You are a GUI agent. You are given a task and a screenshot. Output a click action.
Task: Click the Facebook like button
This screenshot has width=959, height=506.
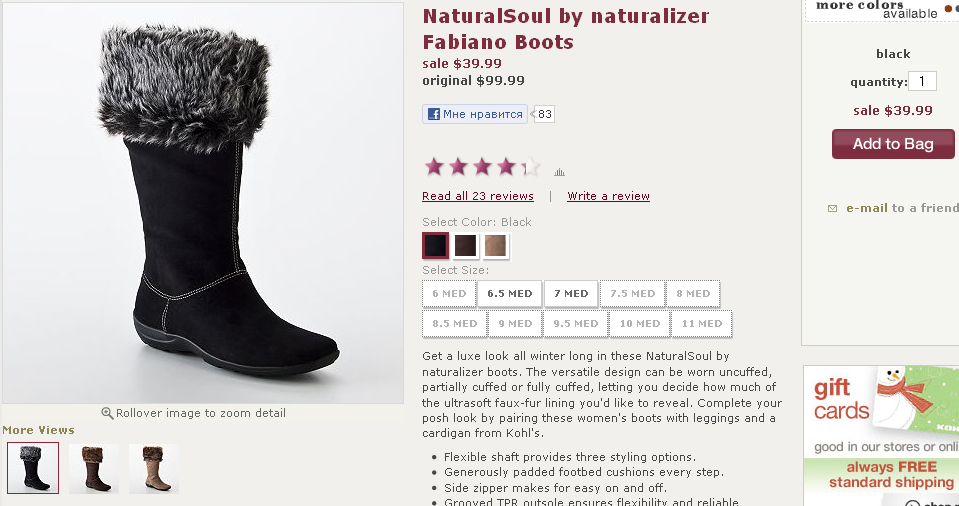pos(475,114)
